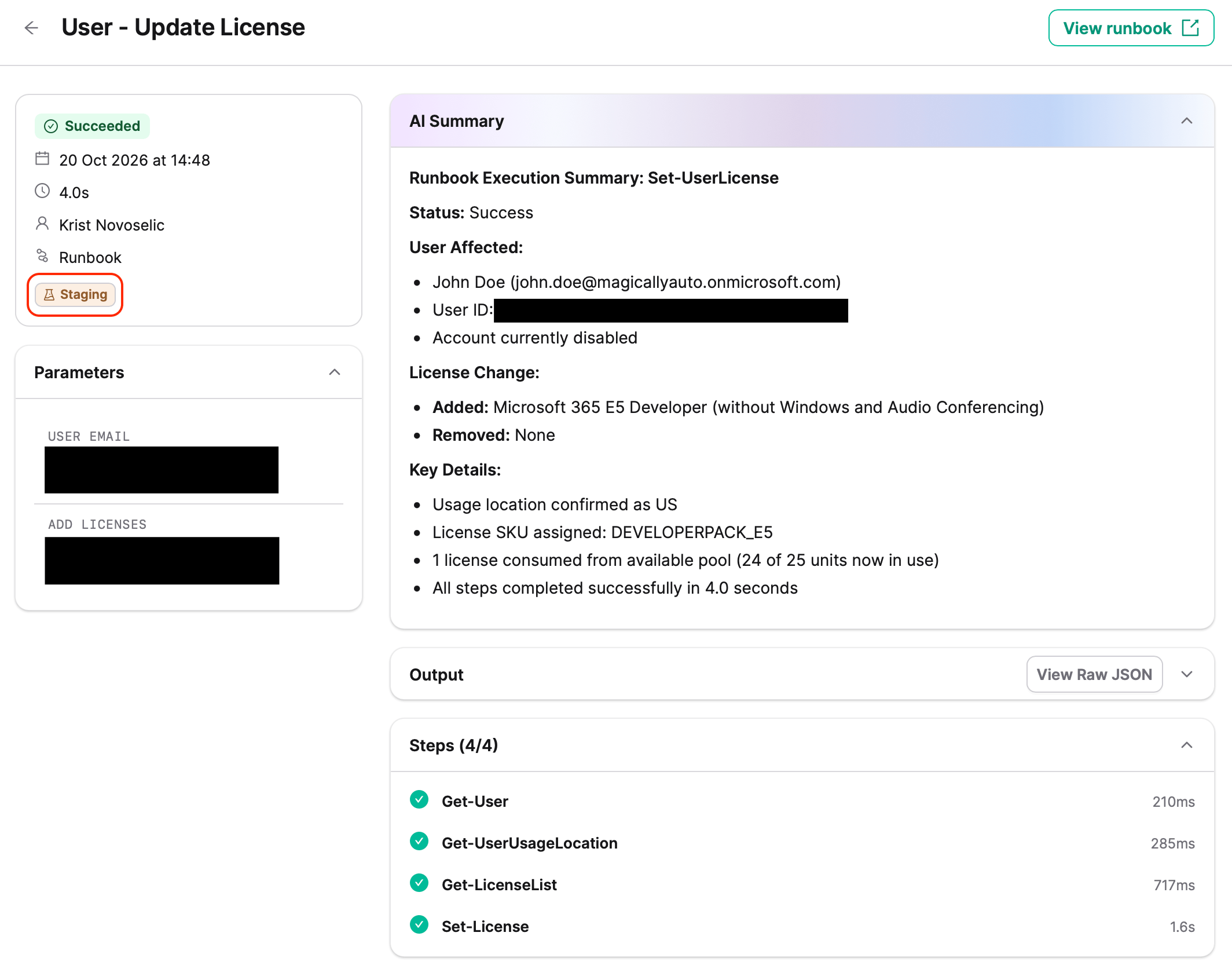Click the redacted User ID value
The width and height of the screenshot is (1232, 980).
pyautogui.click(x=671, y=310)
